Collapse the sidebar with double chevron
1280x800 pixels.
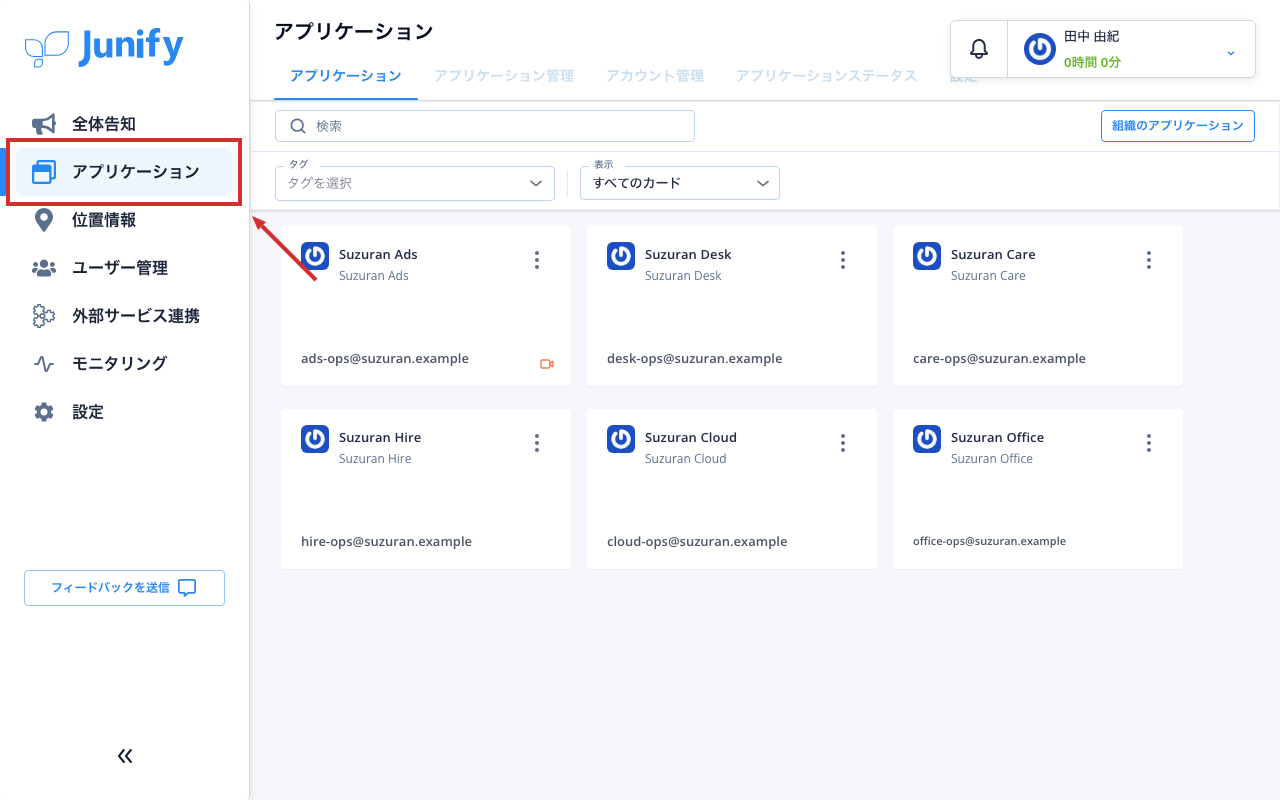(125, 756)
